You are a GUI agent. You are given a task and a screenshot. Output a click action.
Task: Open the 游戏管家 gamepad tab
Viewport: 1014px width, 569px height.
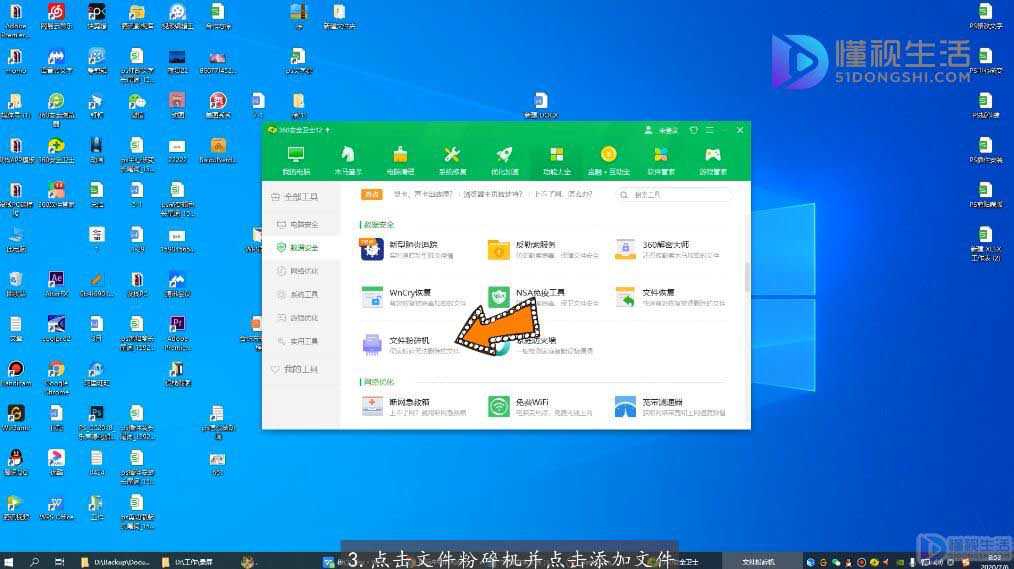[x=713, y=160]
